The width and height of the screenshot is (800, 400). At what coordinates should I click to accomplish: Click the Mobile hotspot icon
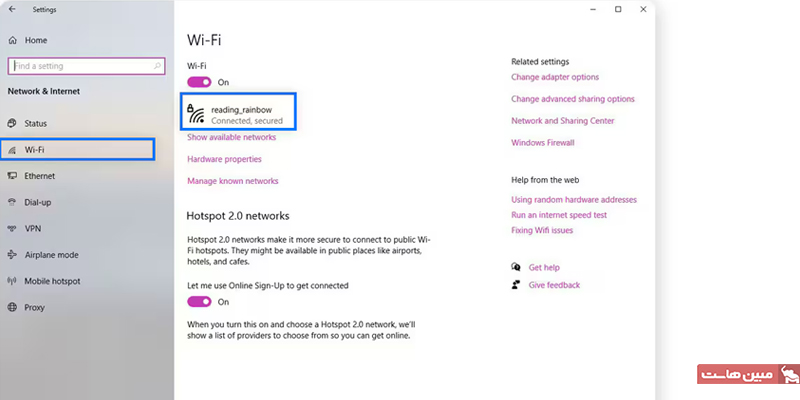coord(12,281)
